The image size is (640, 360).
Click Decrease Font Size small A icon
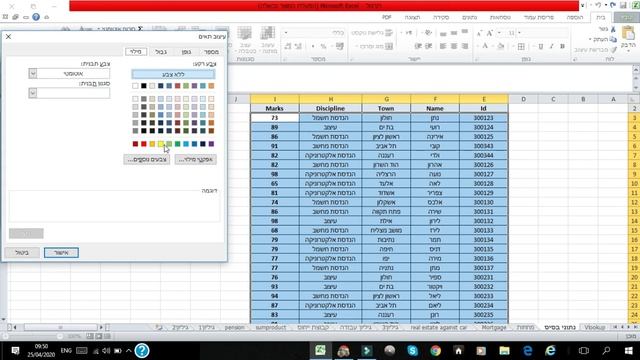[x=479, y=33]
